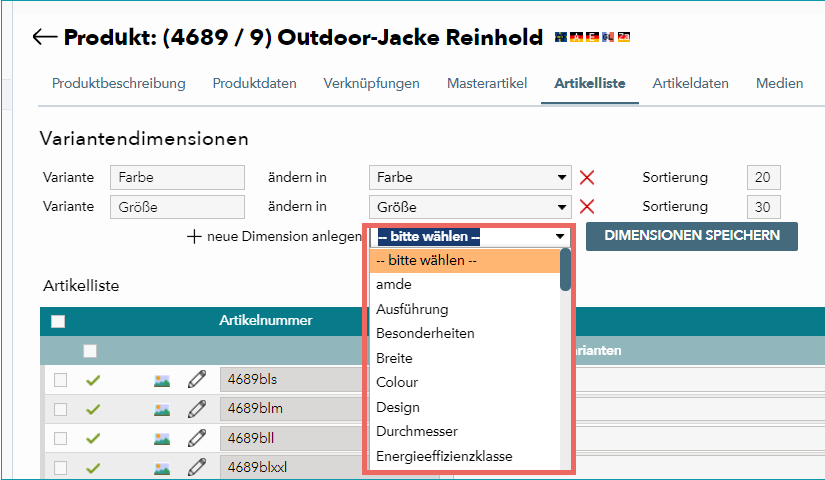Open the Artikeldaten tab
This screenshot has height=480, width=825.
pos(690,83)
